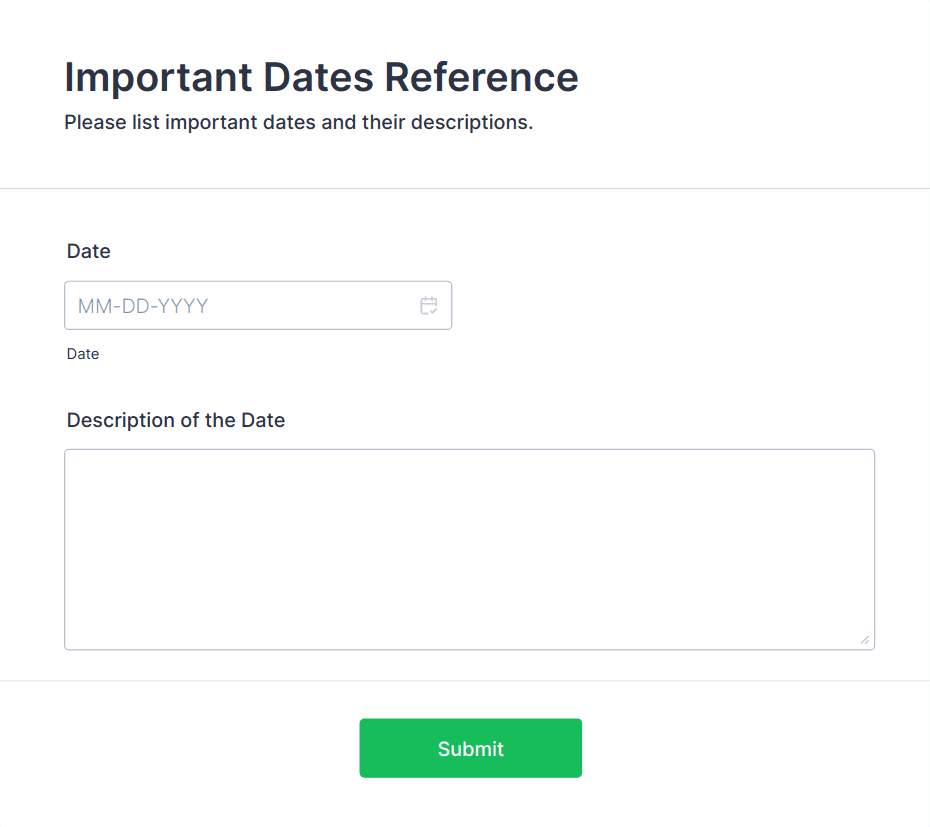Click the "Description of the Date" label

pos(176,420)
